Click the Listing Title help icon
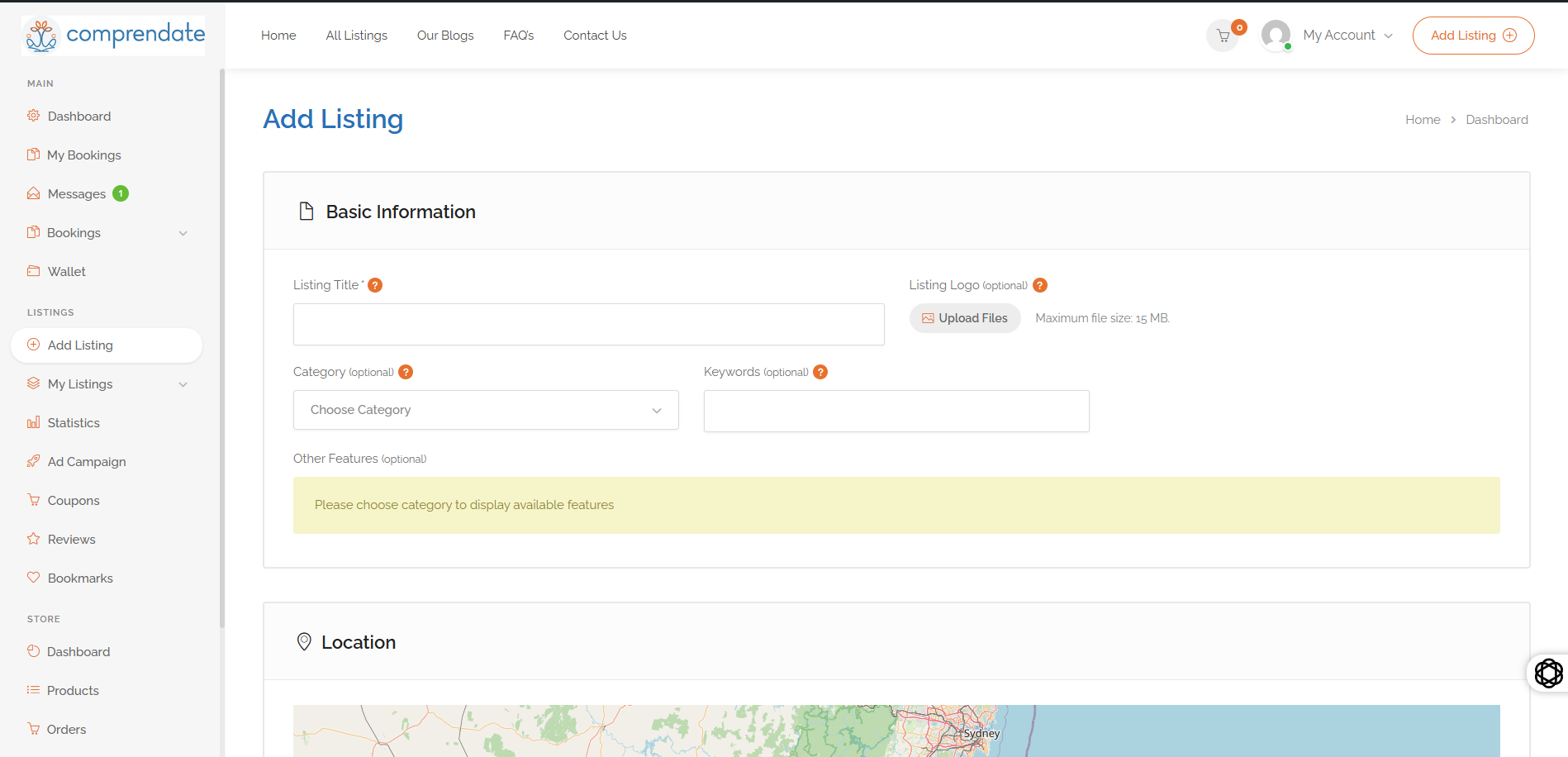This screenshot has height=757, width=1568. coord(375,285)
